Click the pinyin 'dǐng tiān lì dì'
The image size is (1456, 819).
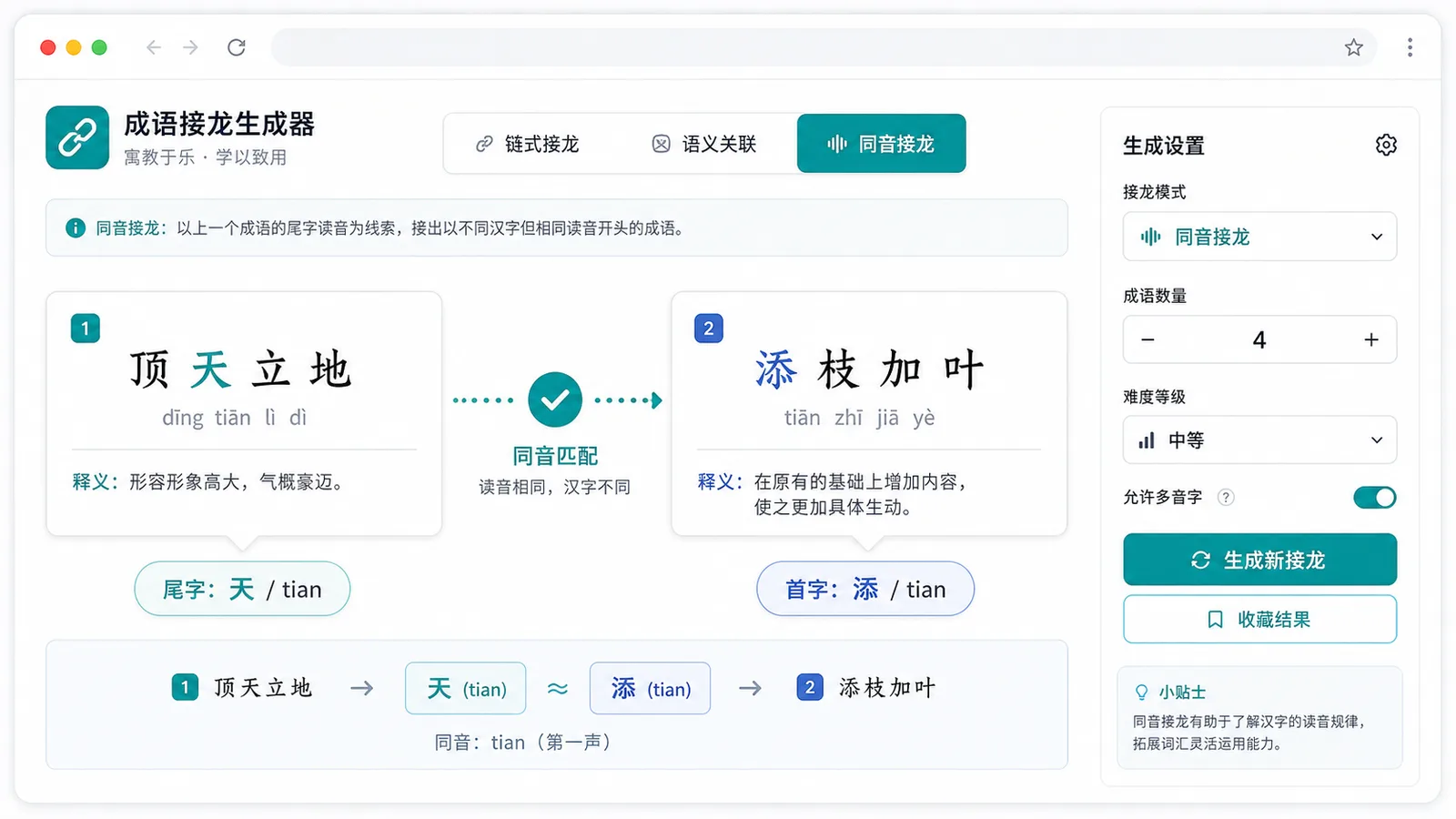235,418
